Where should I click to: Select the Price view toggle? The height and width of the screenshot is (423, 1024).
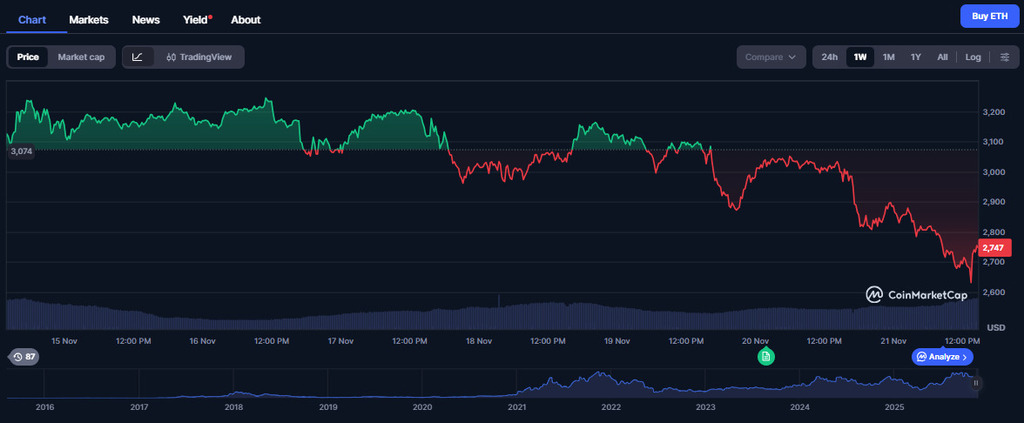coord(28,57)
